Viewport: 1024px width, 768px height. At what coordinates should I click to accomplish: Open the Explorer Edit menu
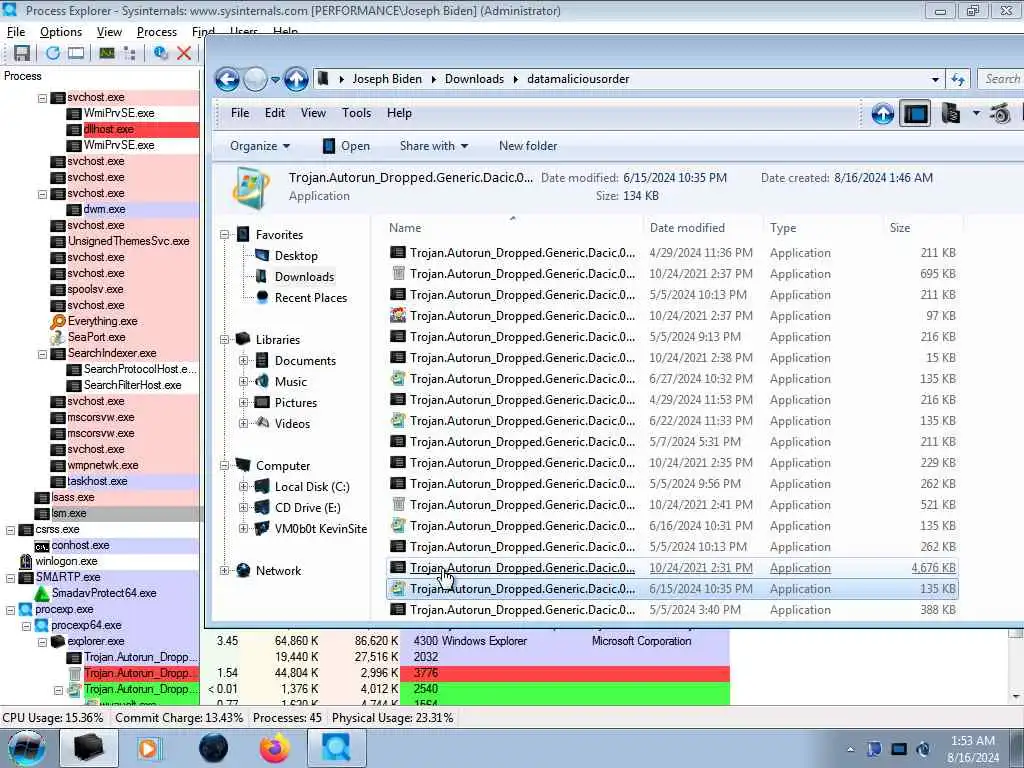[274, 113]
